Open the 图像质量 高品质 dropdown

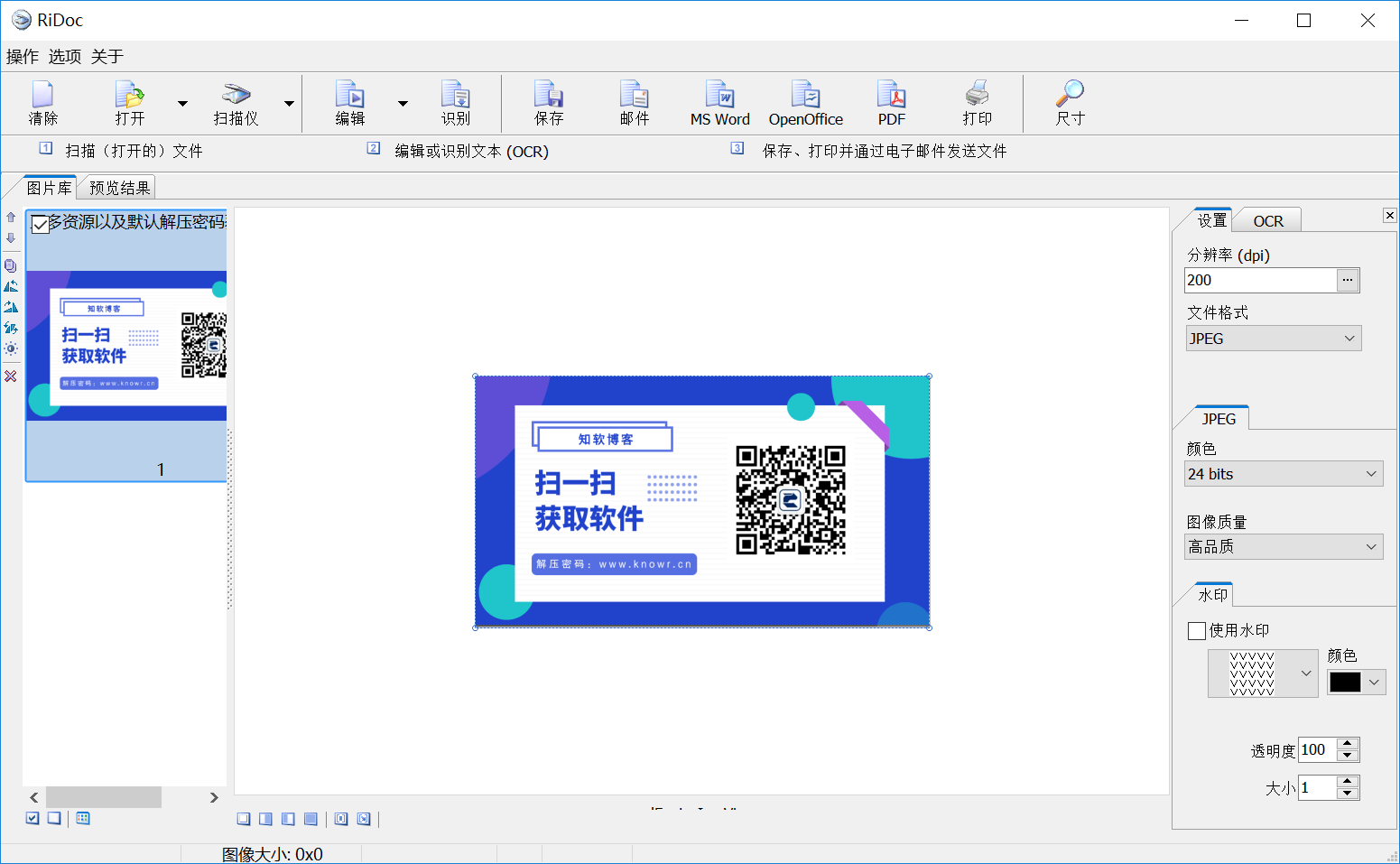(x=1284, y=546)
